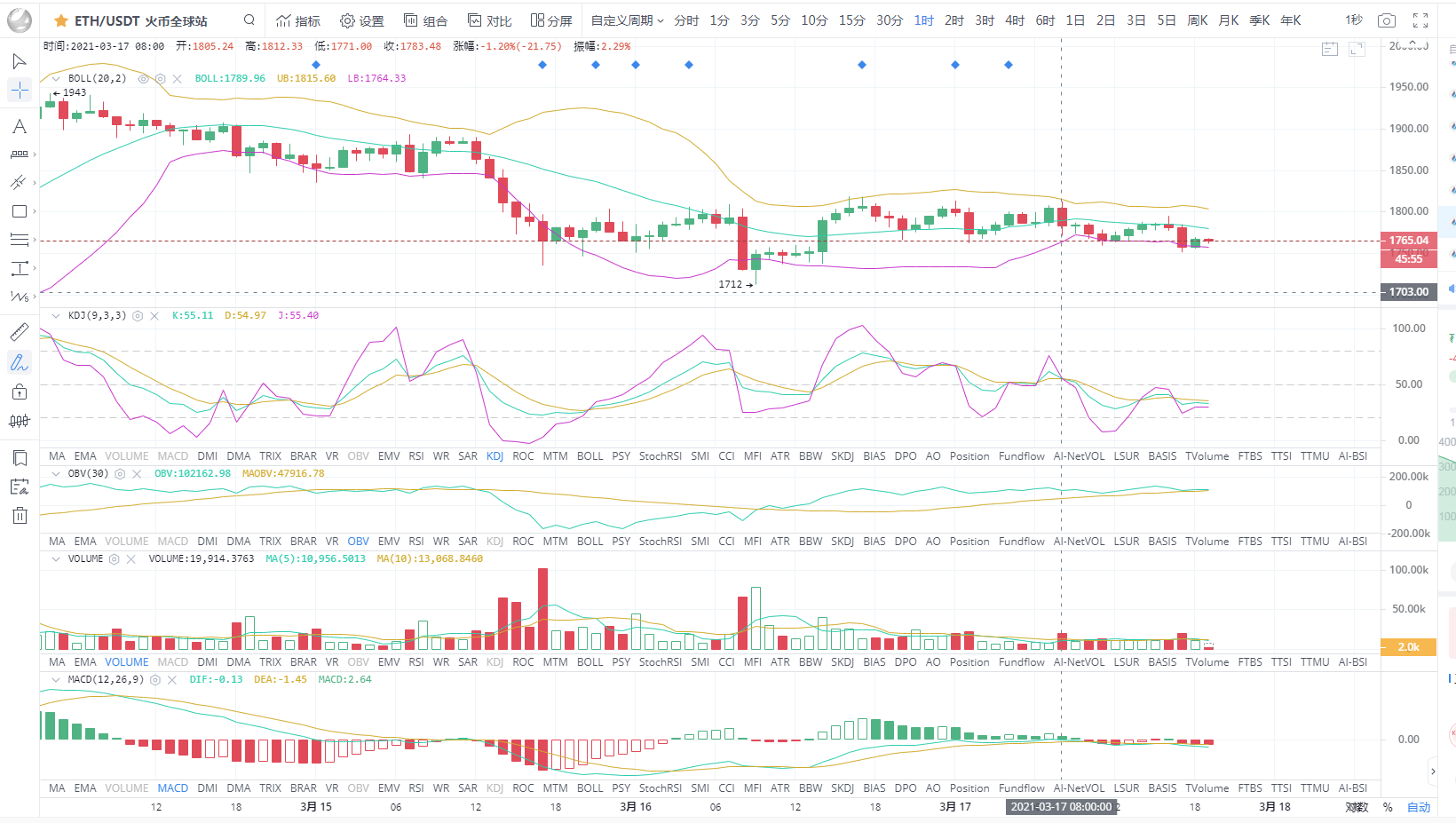Pick the rectangle shape drawing tool

click(19, 211)
